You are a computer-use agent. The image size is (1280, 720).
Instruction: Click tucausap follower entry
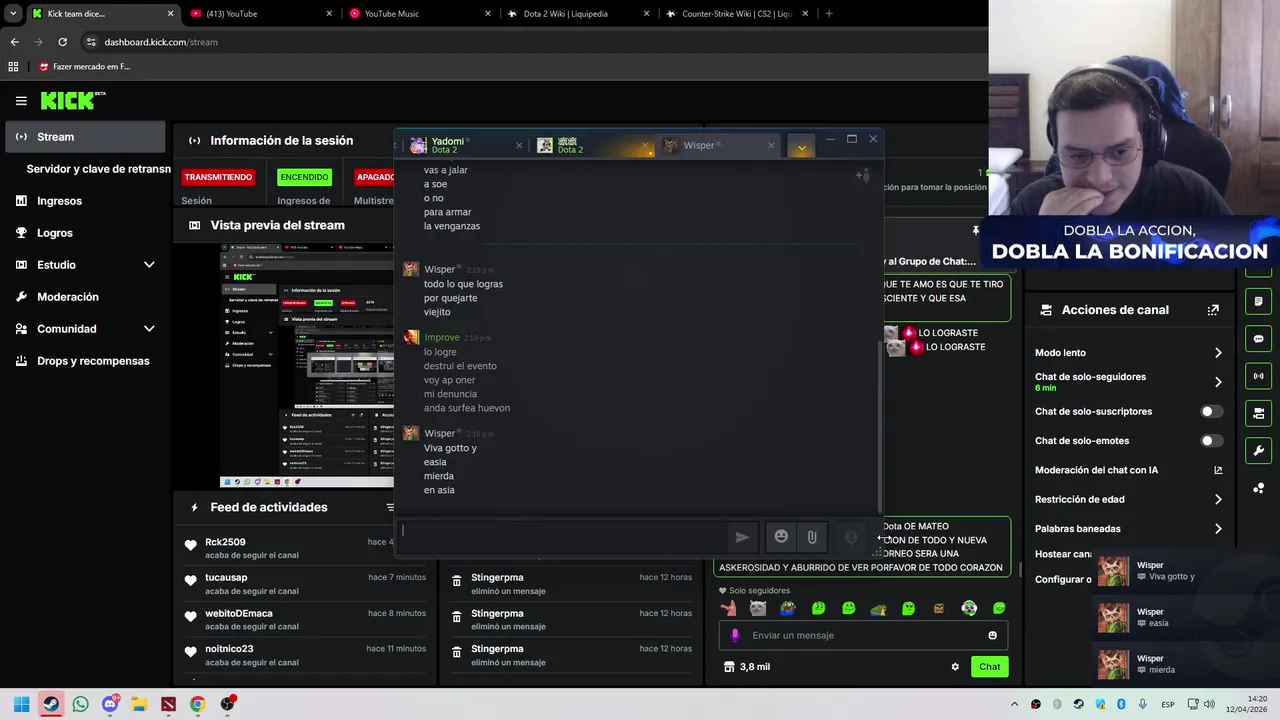point(308,584)
